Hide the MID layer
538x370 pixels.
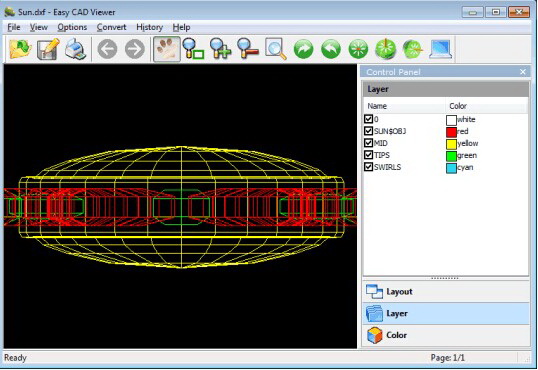(369, 143)
